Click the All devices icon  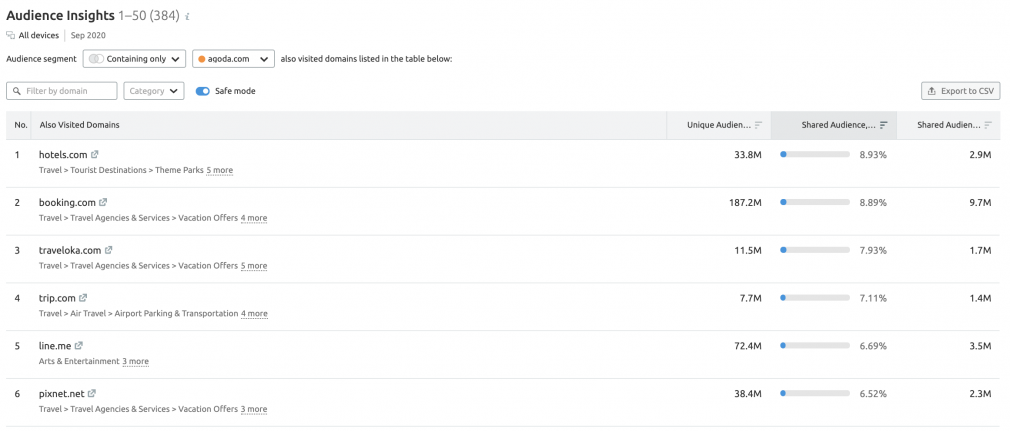[11, 35]
